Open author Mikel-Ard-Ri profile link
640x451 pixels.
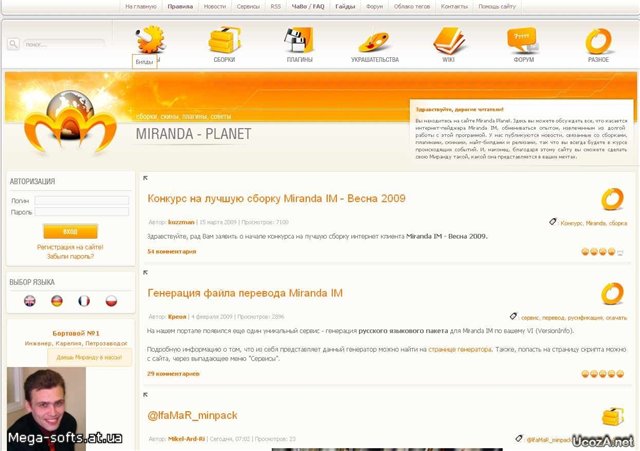click(186, 439)
